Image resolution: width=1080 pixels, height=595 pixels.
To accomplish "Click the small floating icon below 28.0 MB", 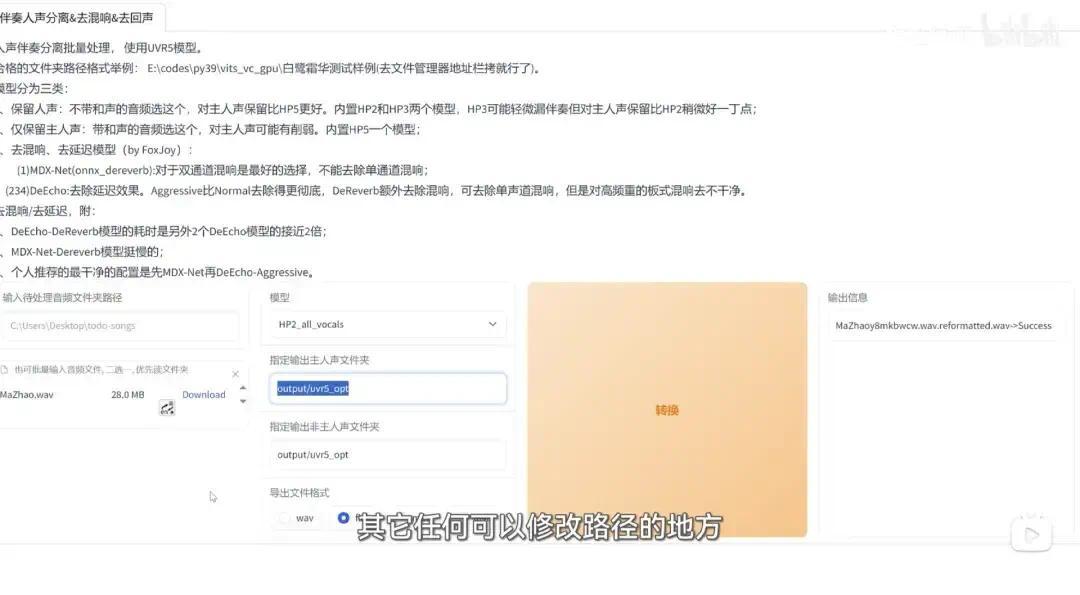I will point(167,408).
